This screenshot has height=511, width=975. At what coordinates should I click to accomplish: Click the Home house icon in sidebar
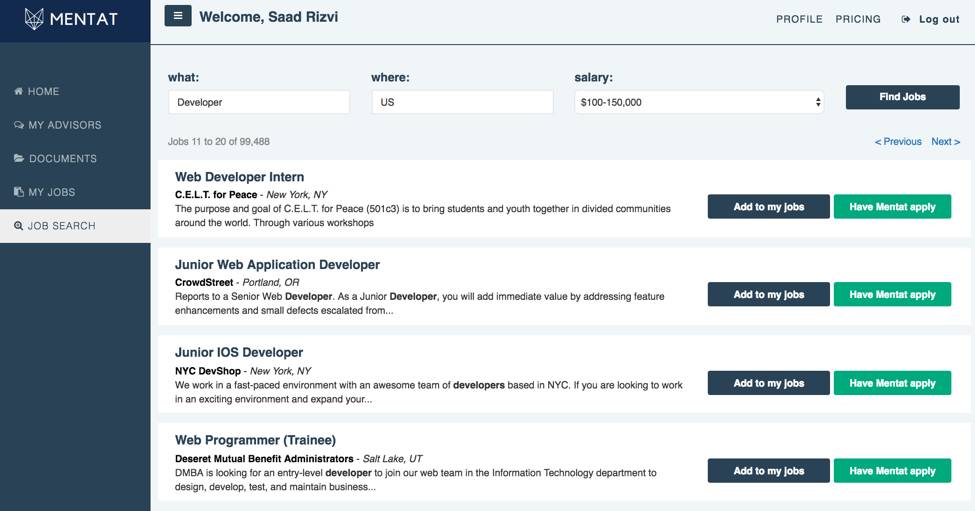[18, 92]
